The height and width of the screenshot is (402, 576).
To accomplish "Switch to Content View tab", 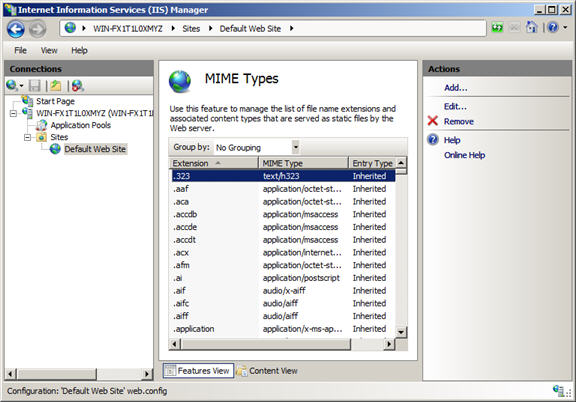I will pos(267,371).
